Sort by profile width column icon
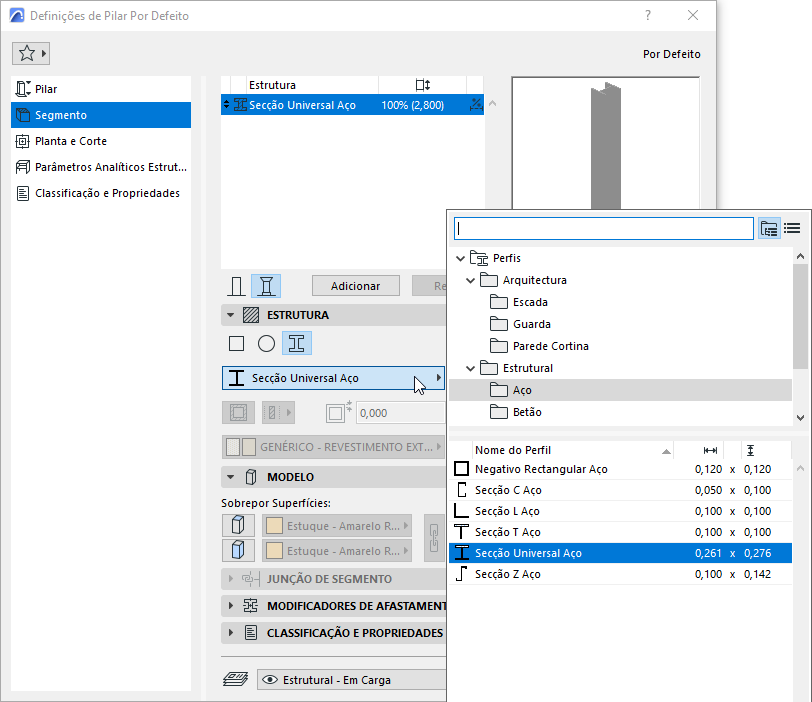 (x=710, y=450)
